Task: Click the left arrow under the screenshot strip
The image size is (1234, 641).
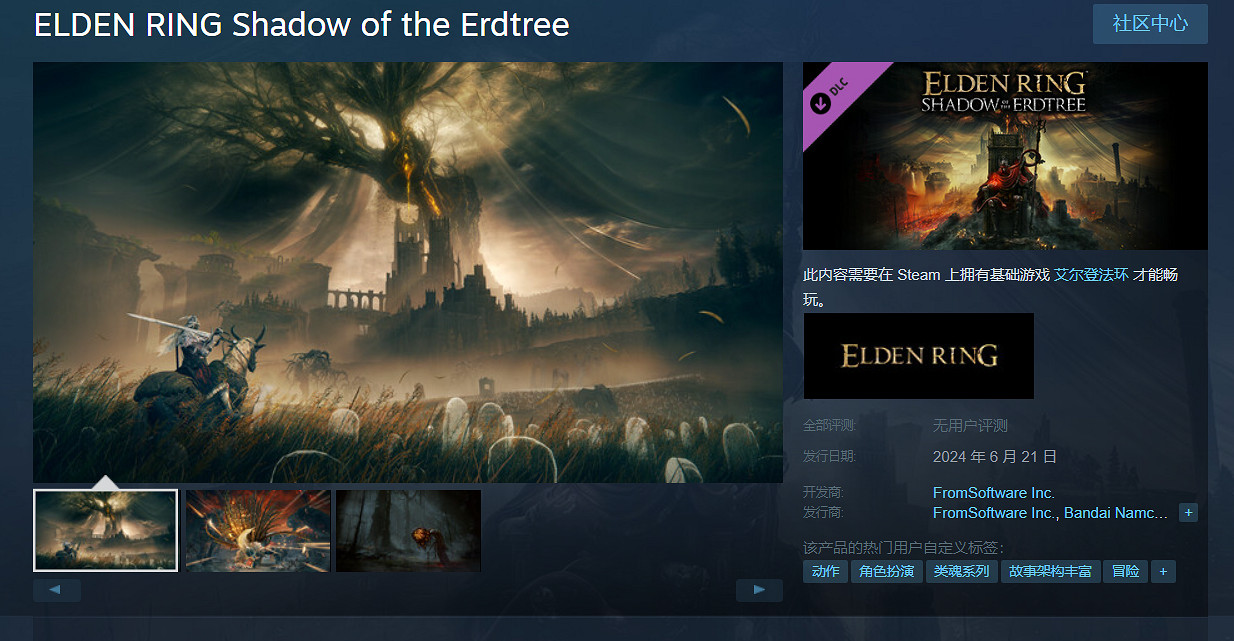Action: pyautogui.click(x=57, y=590)
